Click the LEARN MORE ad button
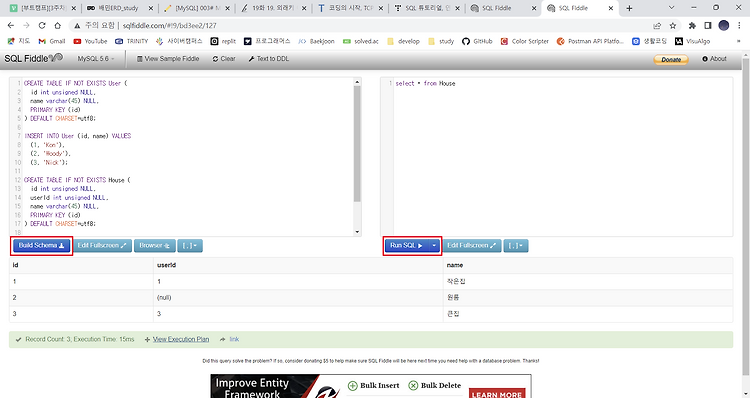 coord(496,394)
